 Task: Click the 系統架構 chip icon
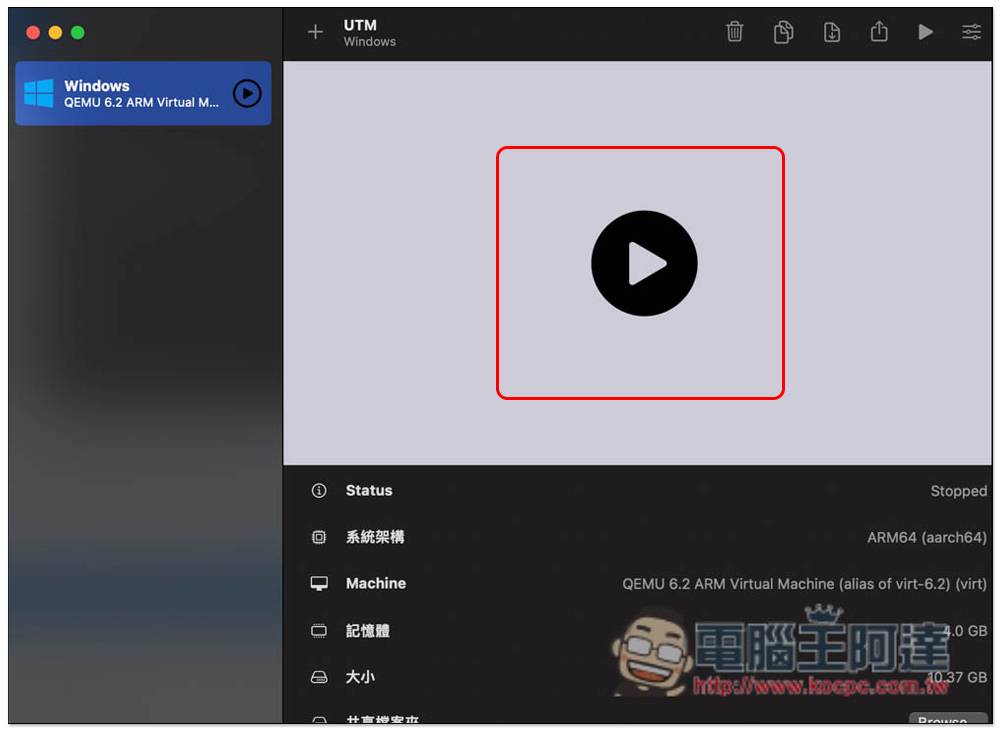pos(319,537)
